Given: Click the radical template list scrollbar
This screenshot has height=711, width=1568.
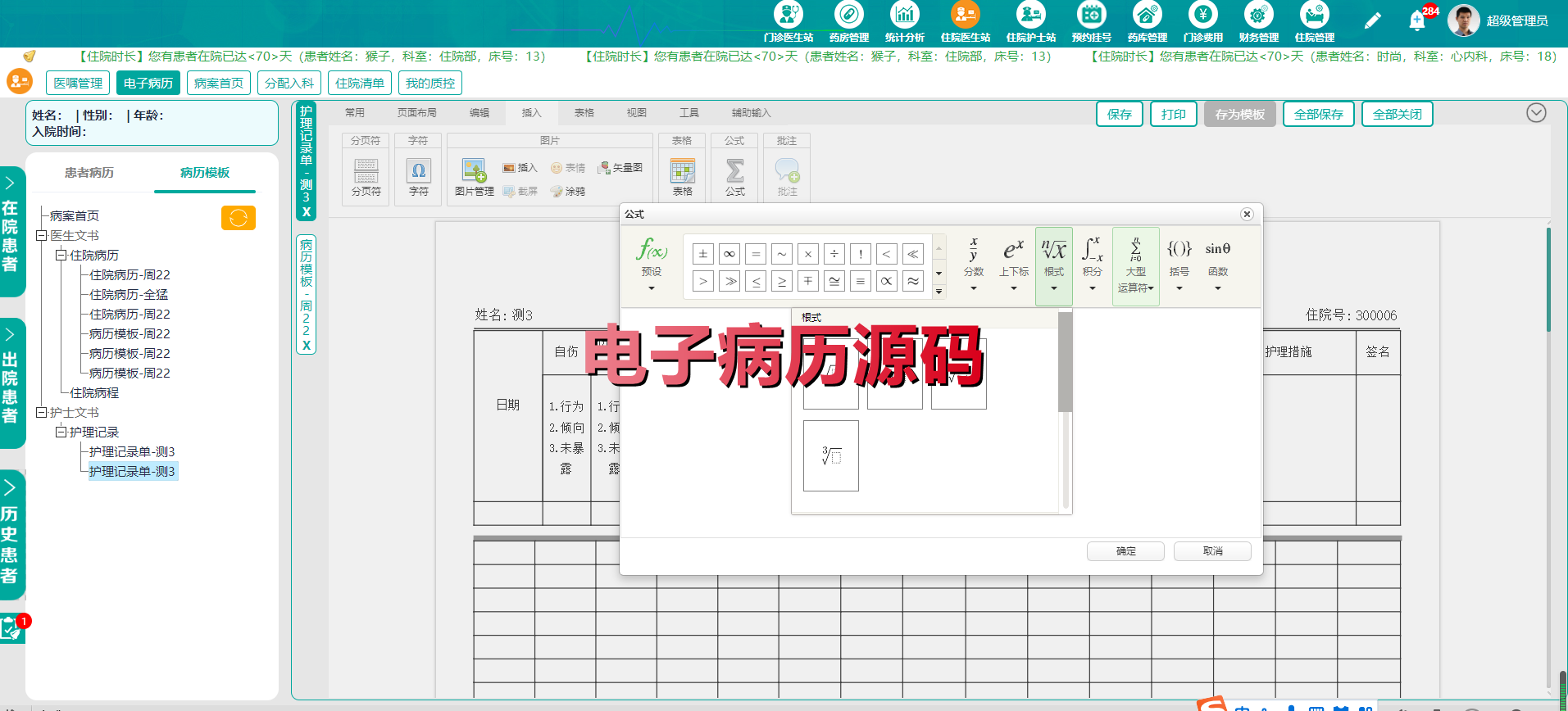Looking at the screenshot, I should click(1065, 362).
